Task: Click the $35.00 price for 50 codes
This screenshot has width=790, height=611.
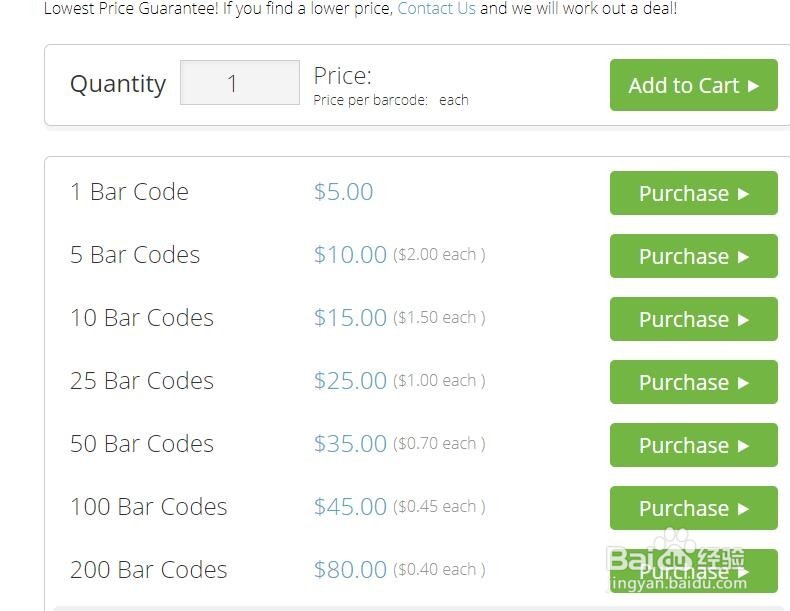Action: tap(350, 443)
